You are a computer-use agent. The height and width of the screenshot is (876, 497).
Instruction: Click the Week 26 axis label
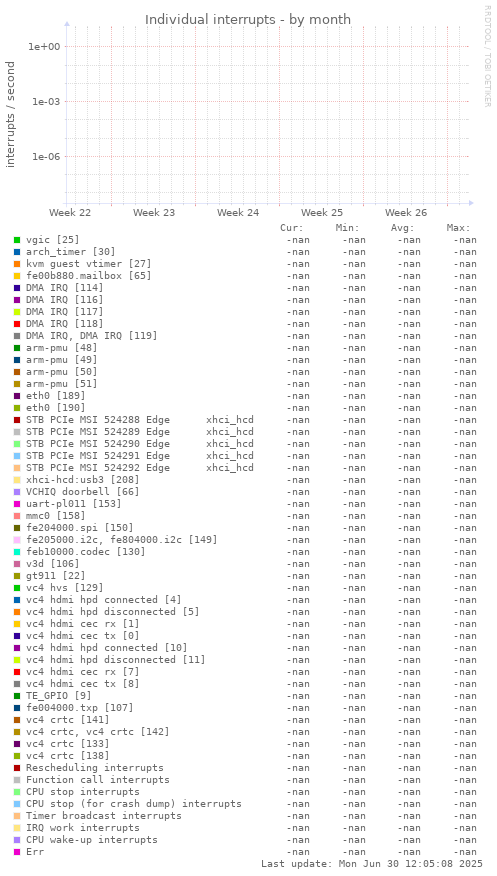[406, 212]
